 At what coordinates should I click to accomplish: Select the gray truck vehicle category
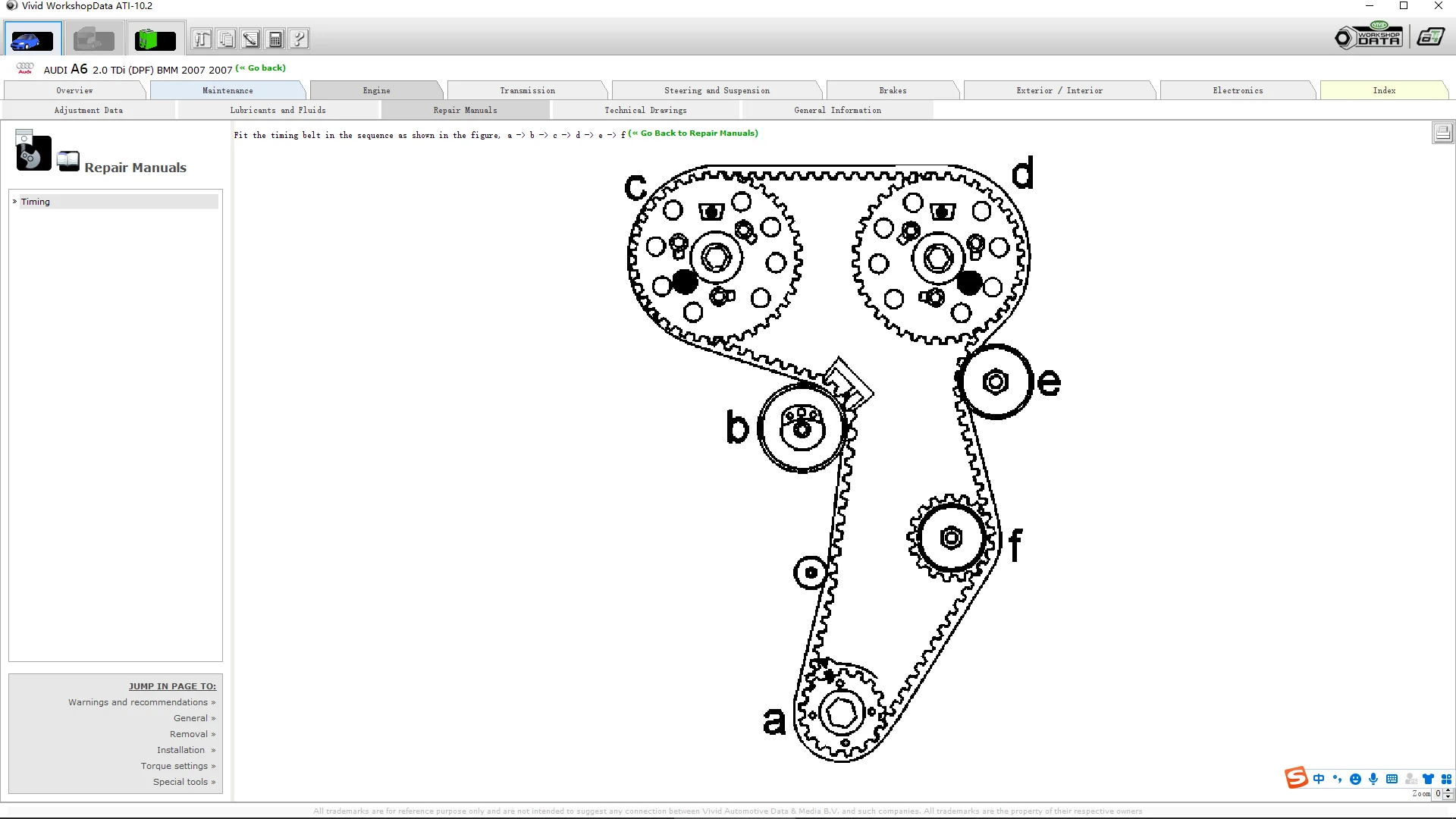(94, 39)
